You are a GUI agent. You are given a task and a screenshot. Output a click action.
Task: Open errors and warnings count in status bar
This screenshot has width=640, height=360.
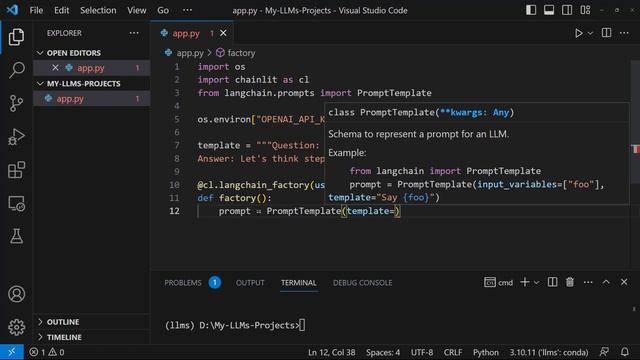[x=47, y=352]
